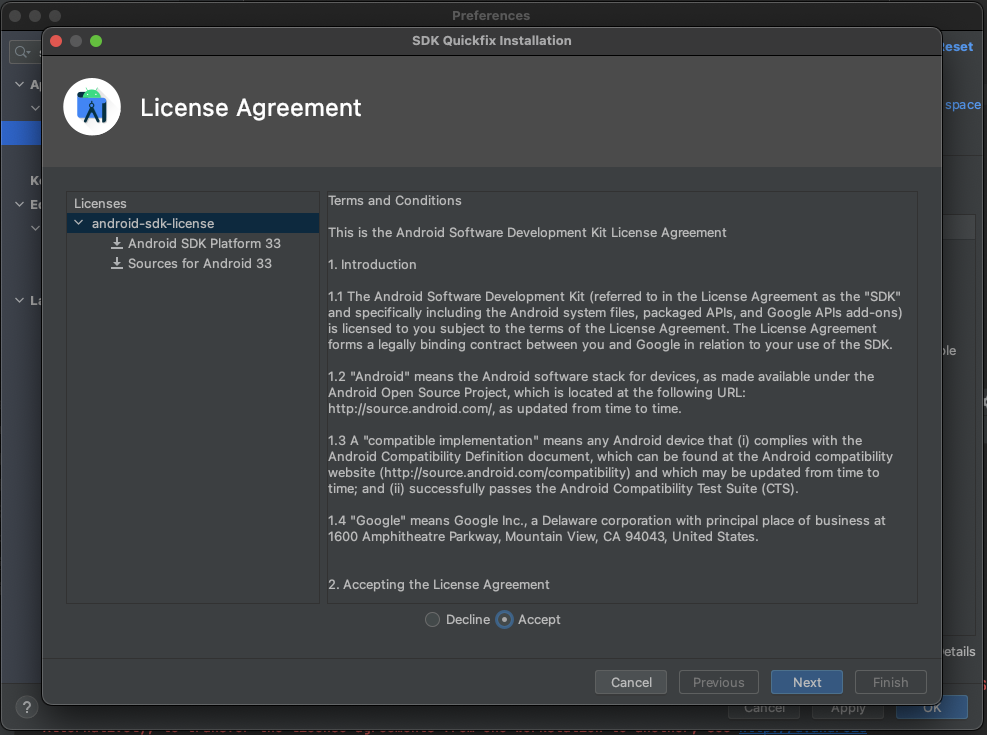This screenshot has width=987, height=735.
Task: Click 'SDK Quickfix Installation' window title
Action: pos(492,40)
